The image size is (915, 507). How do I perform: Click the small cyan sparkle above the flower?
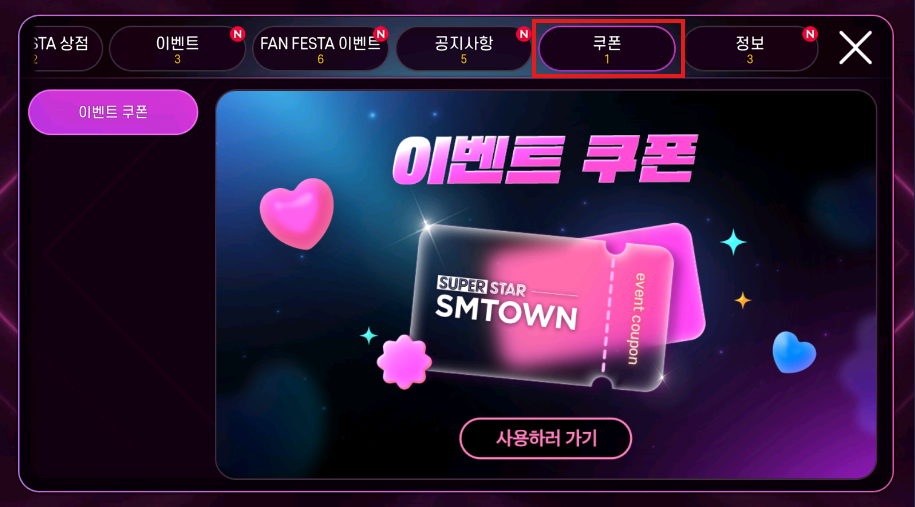coord(369,335)
